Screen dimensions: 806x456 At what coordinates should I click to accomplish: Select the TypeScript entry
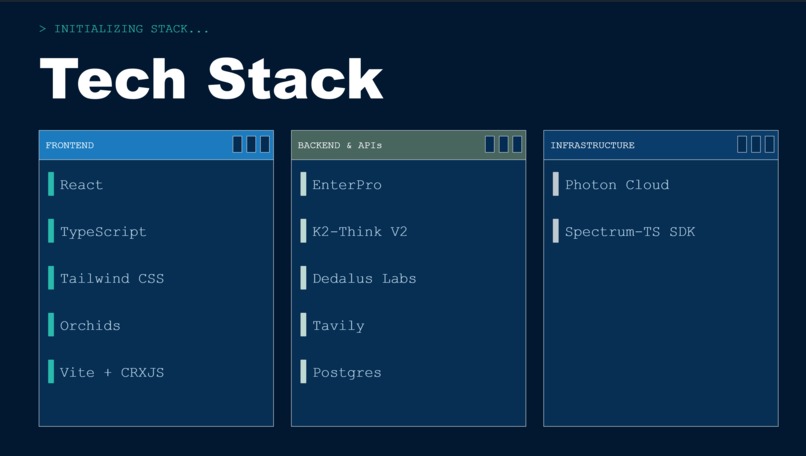point(103,232)
